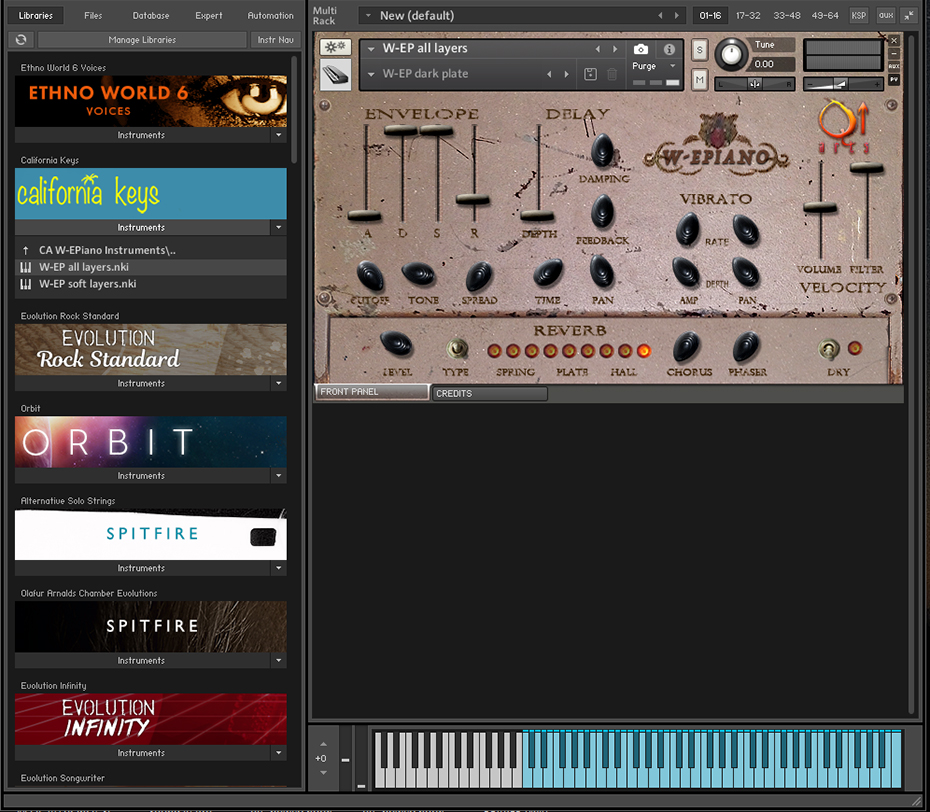
Task: Flip the reverb TYPE toggle switch
Action: (x=456, y=349)
